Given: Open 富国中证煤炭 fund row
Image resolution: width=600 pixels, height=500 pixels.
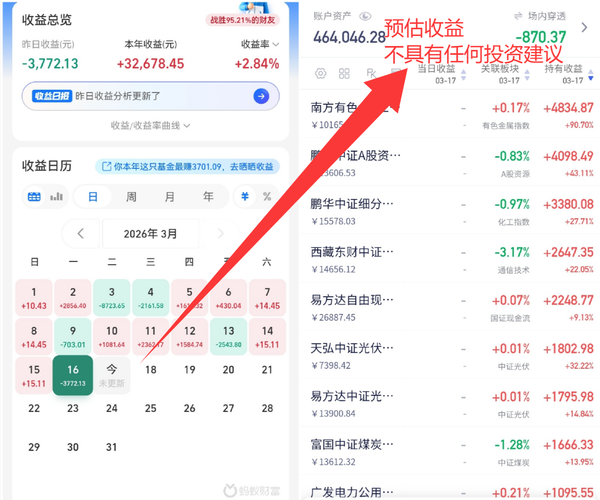Looking at the screenshot, I should point(451,452).
